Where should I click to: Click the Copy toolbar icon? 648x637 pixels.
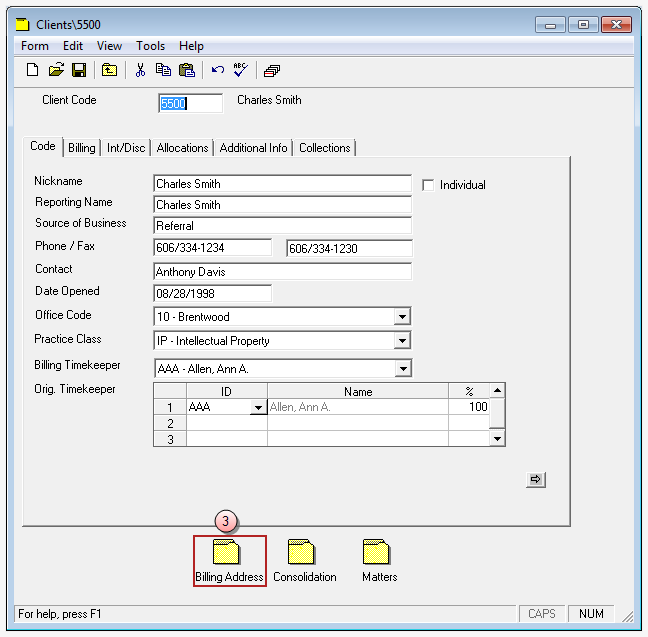163,70
